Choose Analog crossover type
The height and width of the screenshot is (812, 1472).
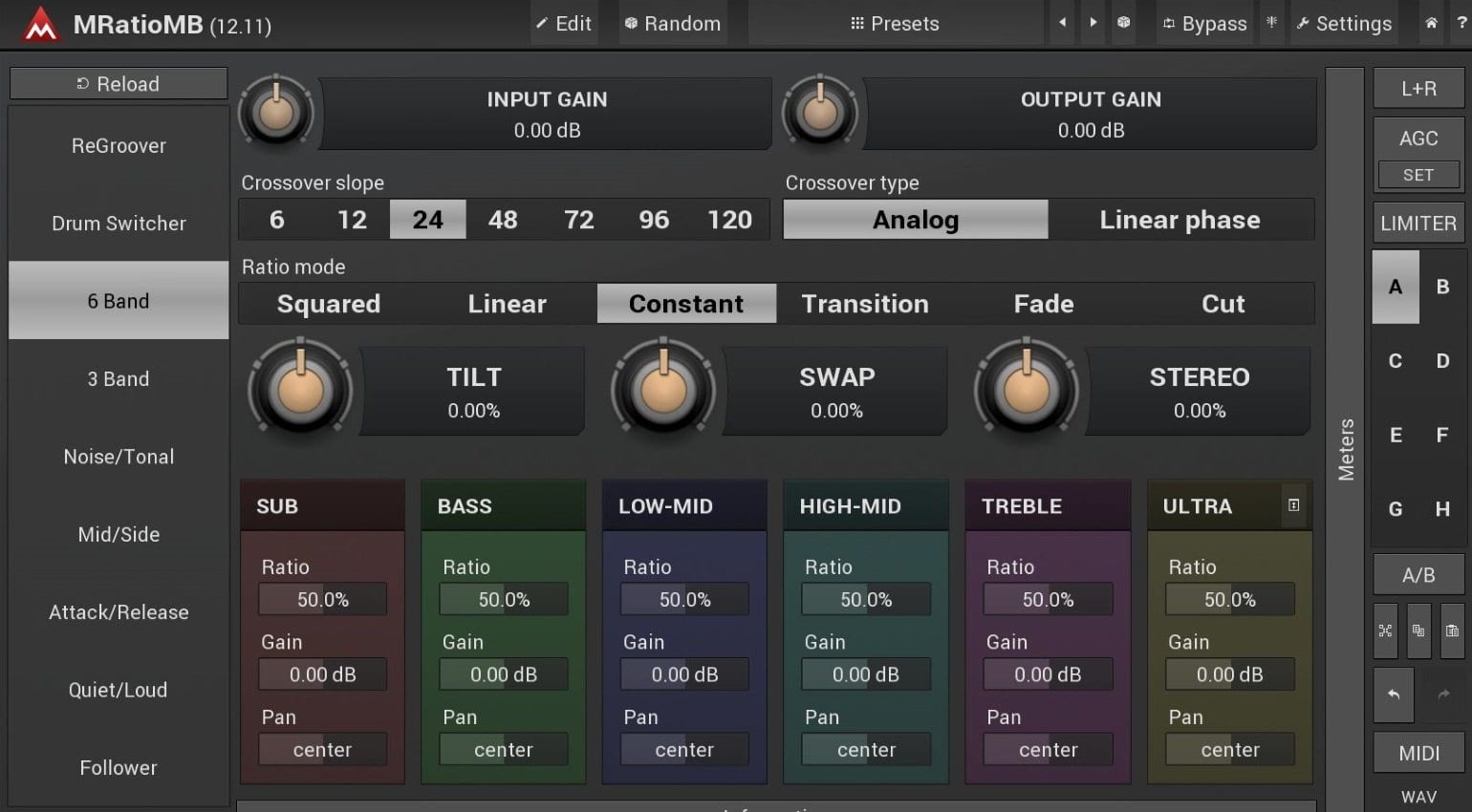pos(916,220)
